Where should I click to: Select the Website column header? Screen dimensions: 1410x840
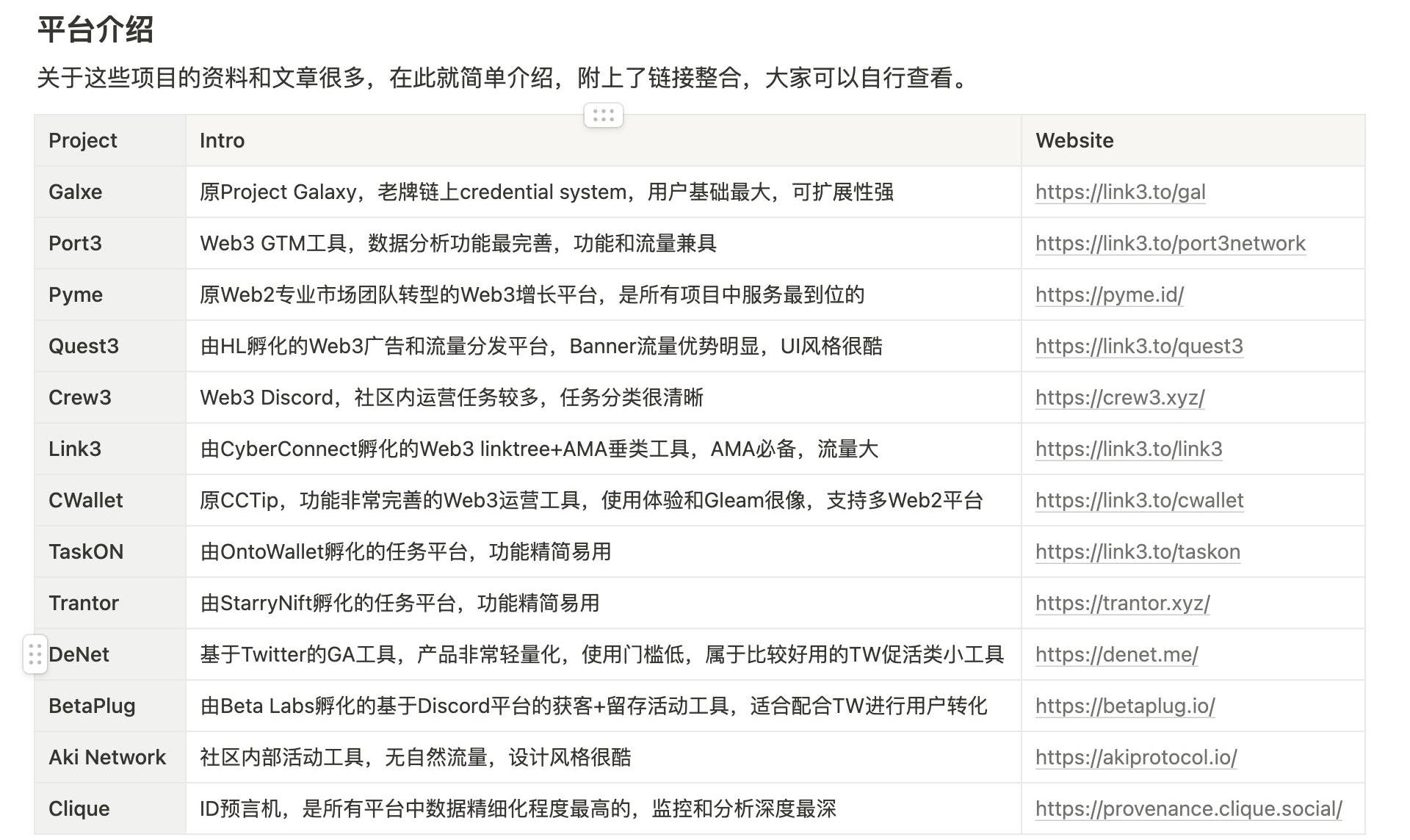tap(1193, 140)
